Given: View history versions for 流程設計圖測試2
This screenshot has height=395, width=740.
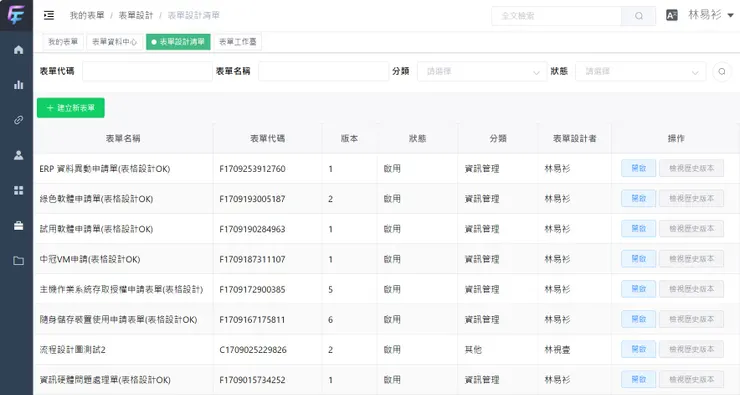Looking at the screenshot, I should click(691, 350).
